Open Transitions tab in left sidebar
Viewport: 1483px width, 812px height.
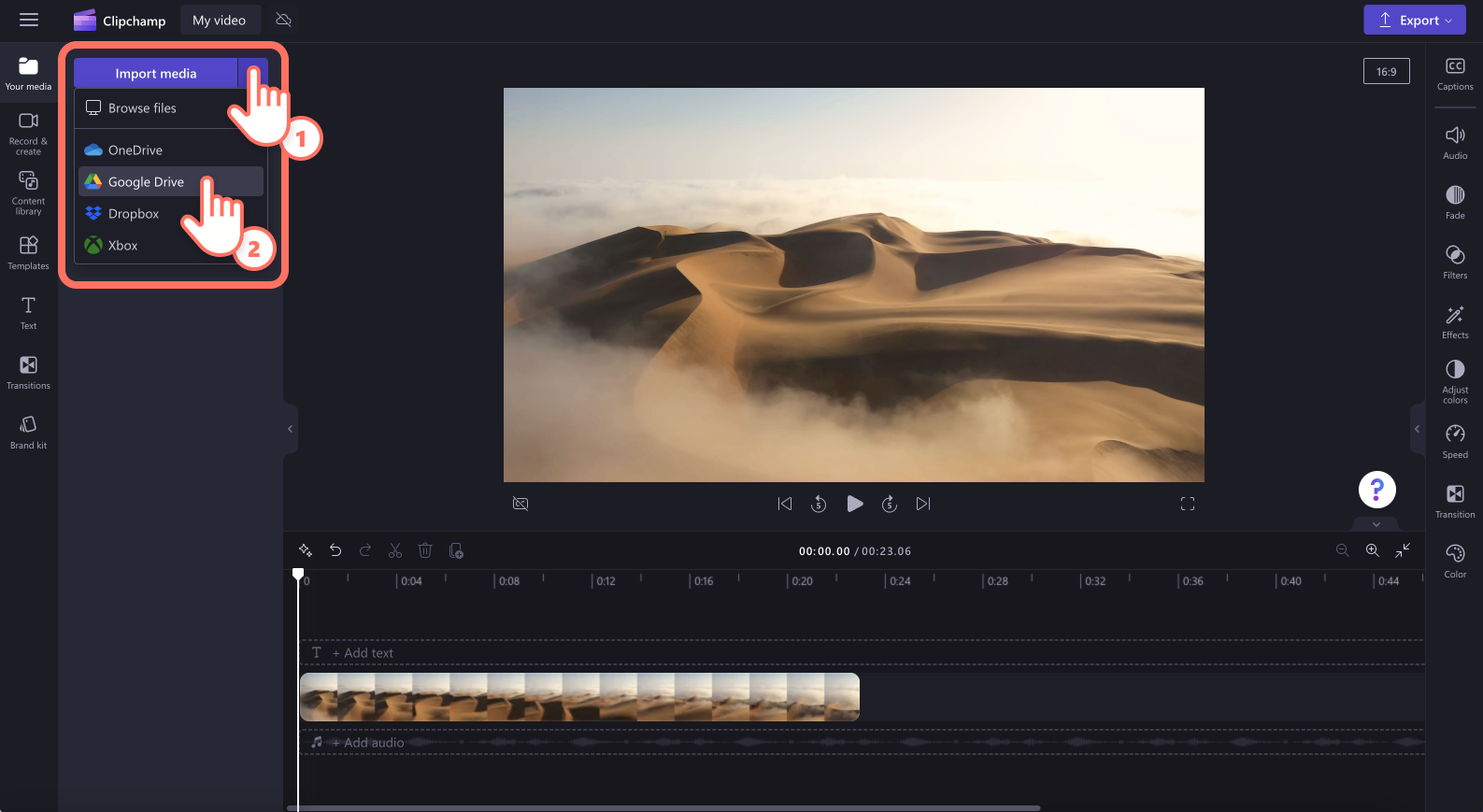28,373
